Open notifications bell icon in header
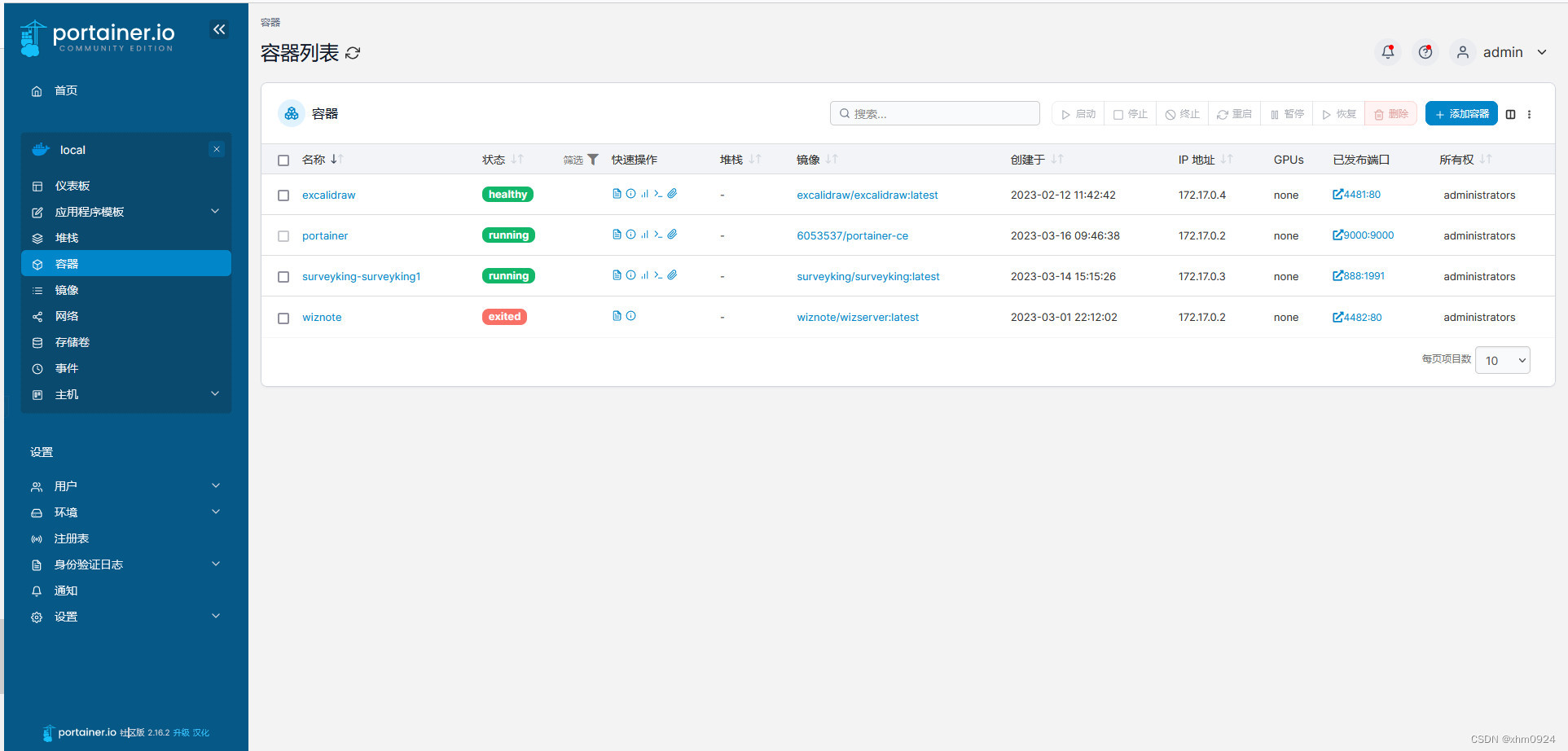The height and width of the screenshot is (751, 1568). pos(1388,52)
